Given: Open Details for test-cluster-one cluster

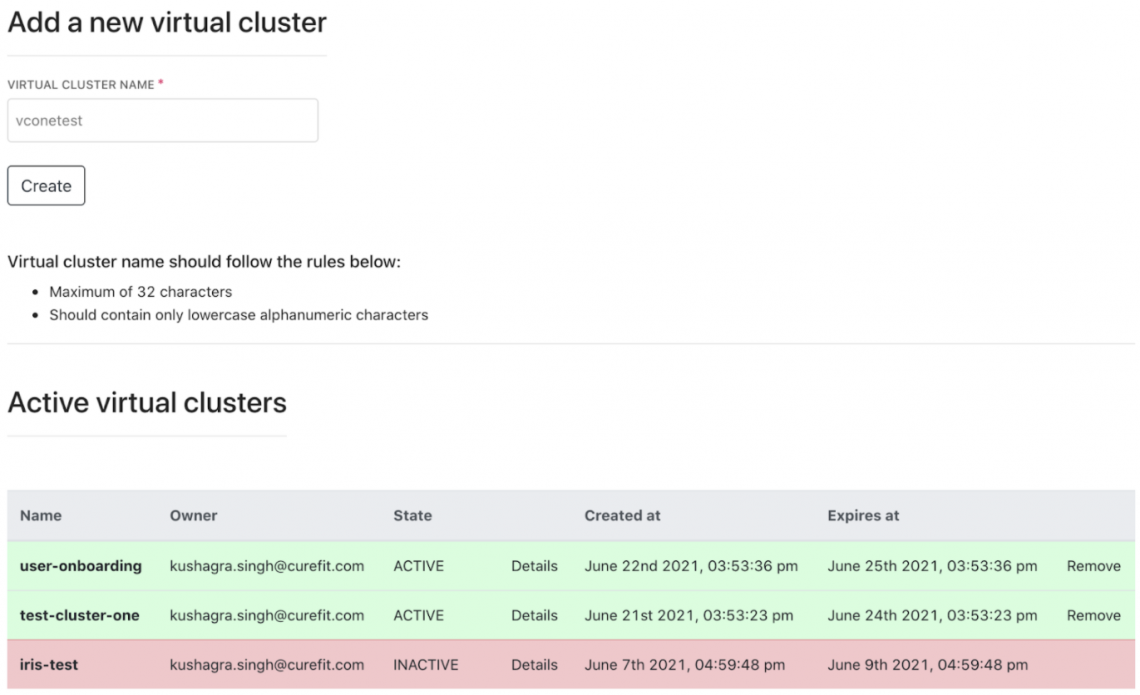Looking at the screenshot, I should 534,615.
